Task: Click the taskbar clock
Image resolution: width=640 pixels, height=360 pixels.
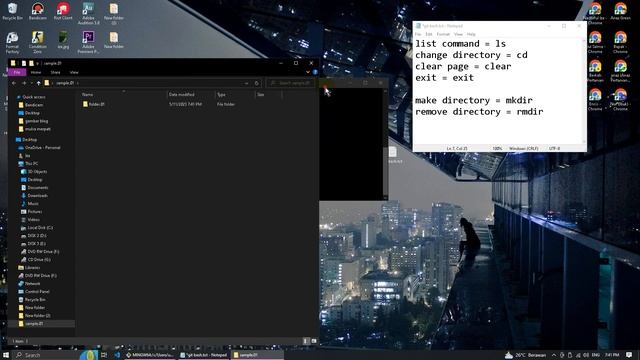Action: [x=612, y=355]
